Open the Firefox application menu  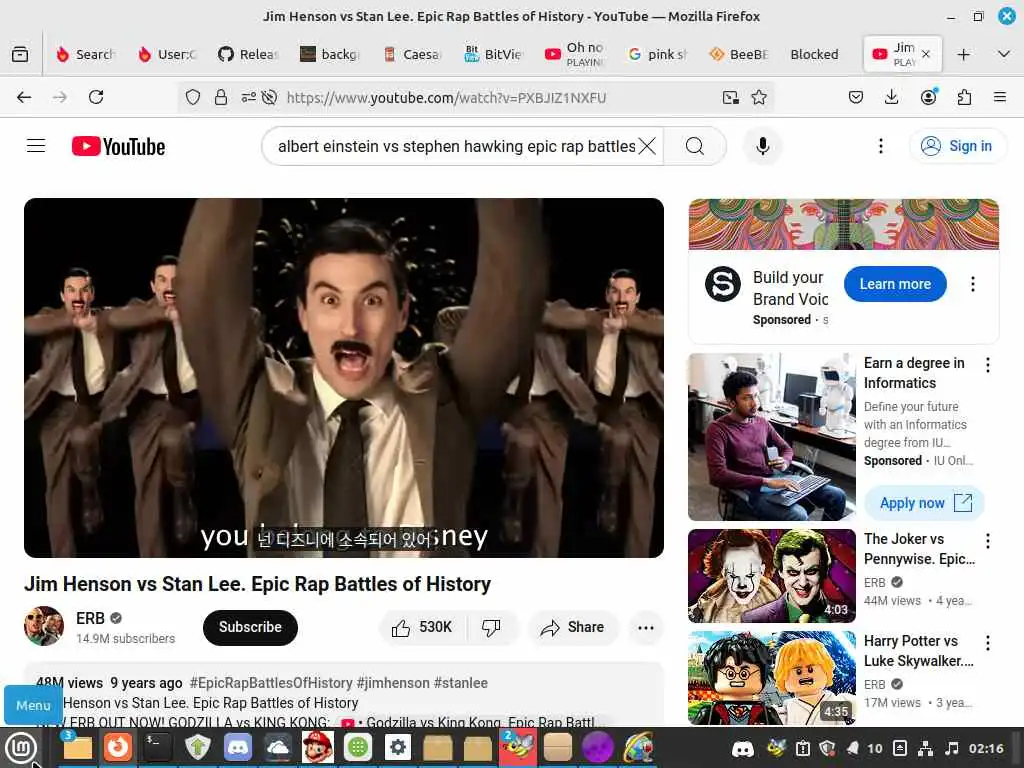(1000, 97)
